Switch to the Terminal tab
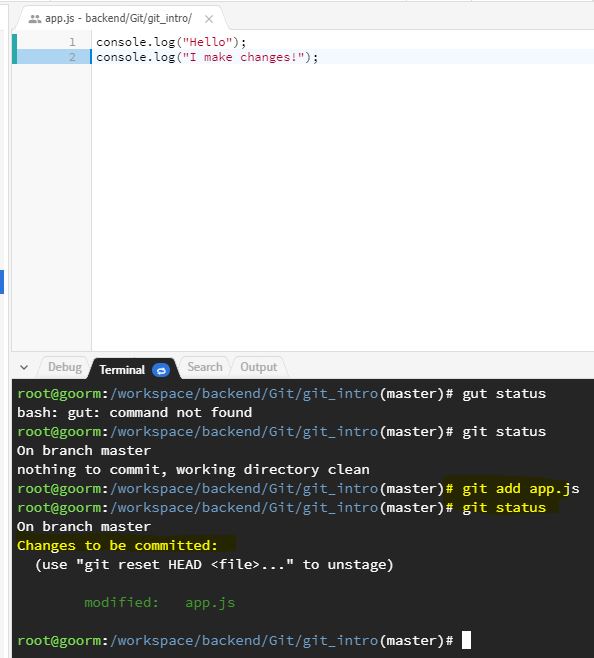The height and width of the screenshot is (658, 594). click(134, 369)
